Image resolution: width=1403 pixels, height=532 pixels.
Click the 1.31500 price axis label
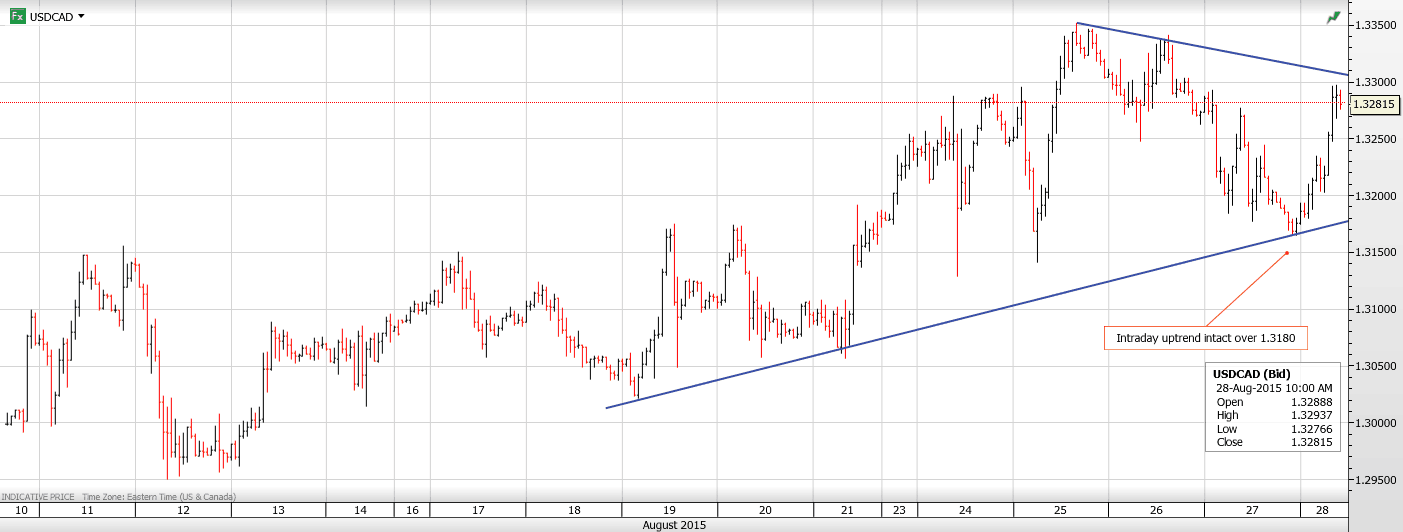coord(1373,252)
